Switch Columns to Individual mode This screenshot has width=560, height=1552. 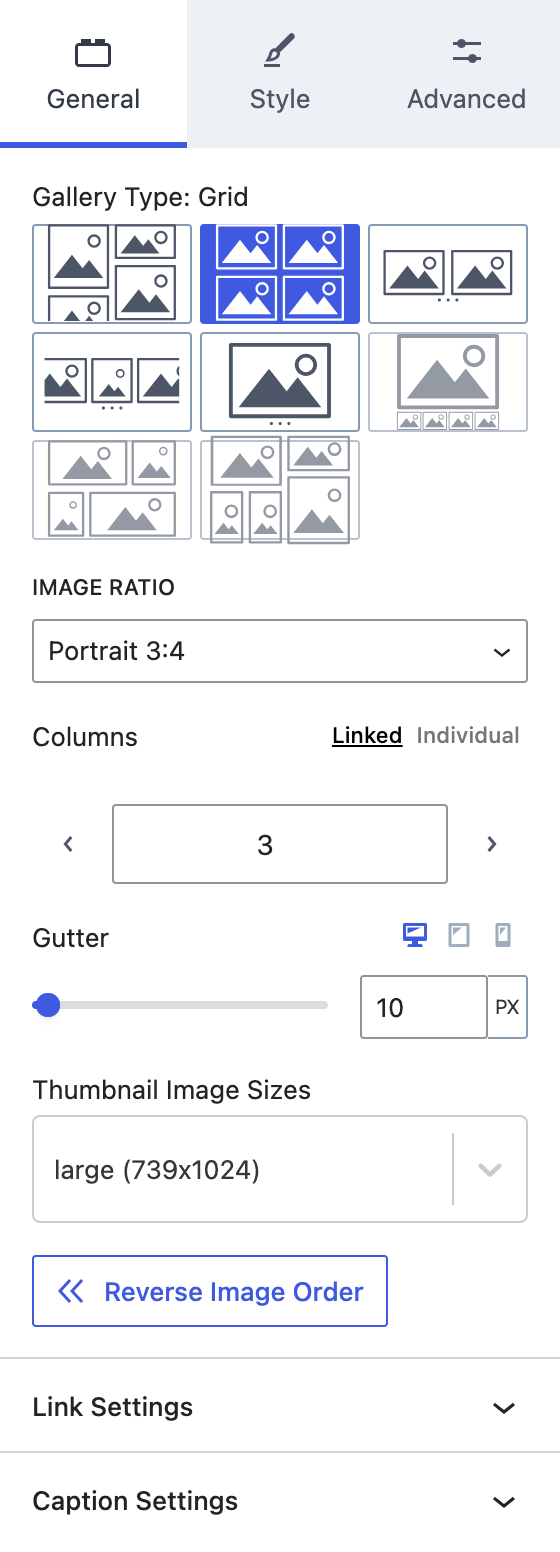468,736
